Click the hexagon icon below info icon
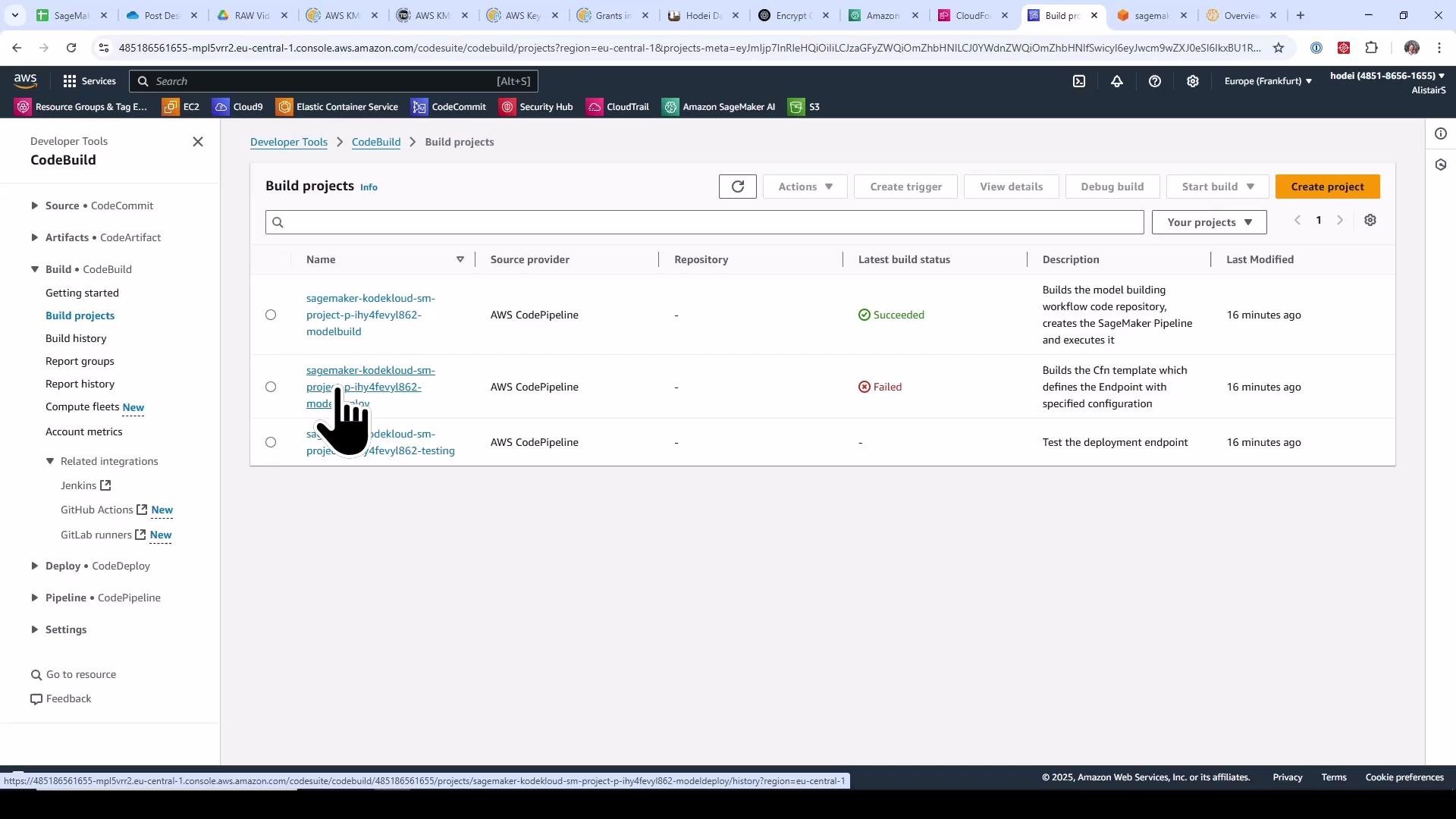This screenshot has width=1456, height=819. pos(1441,165)
